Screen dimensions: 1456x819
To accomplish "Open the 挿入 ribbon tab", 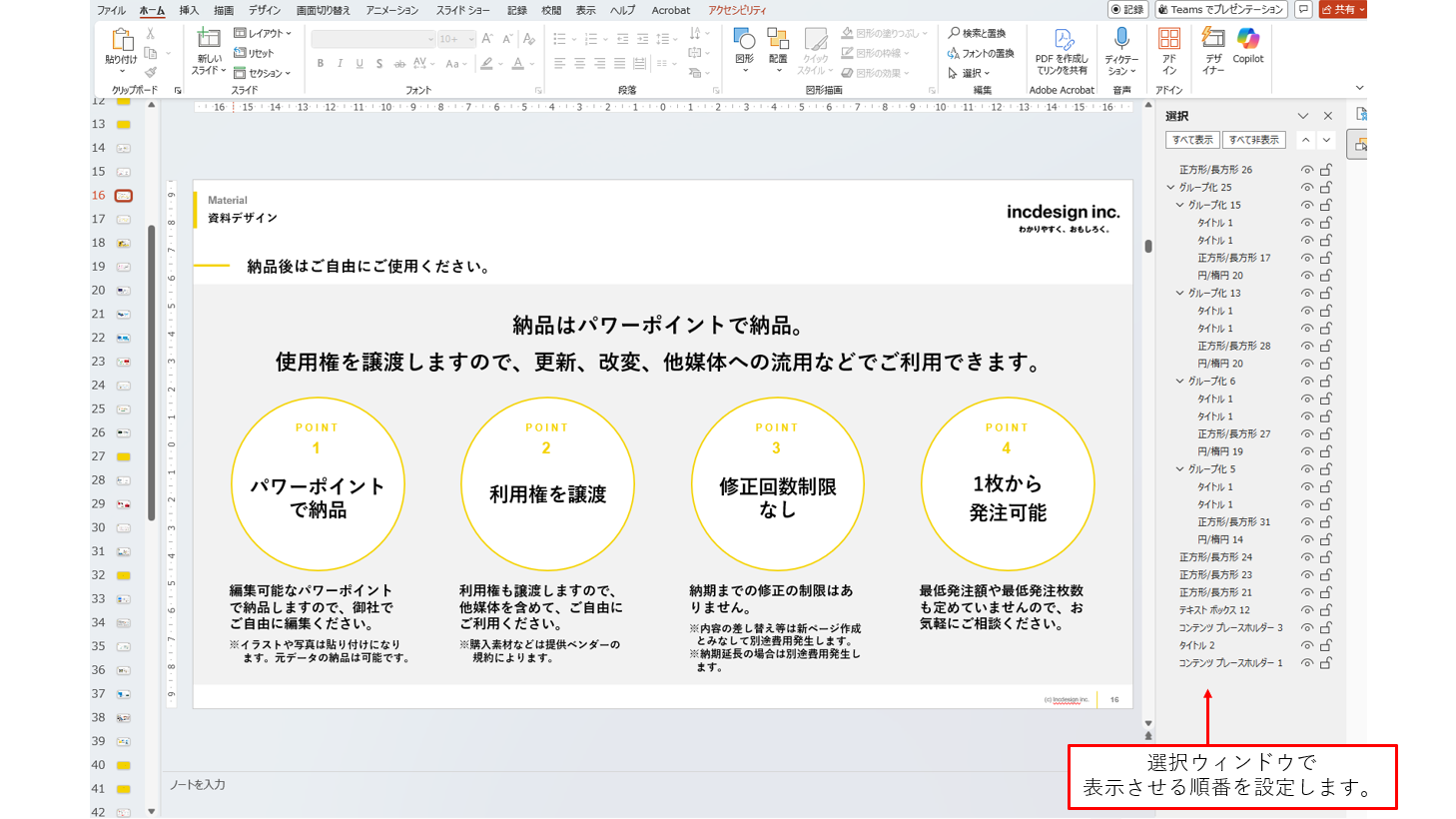I will pos(189,10).
